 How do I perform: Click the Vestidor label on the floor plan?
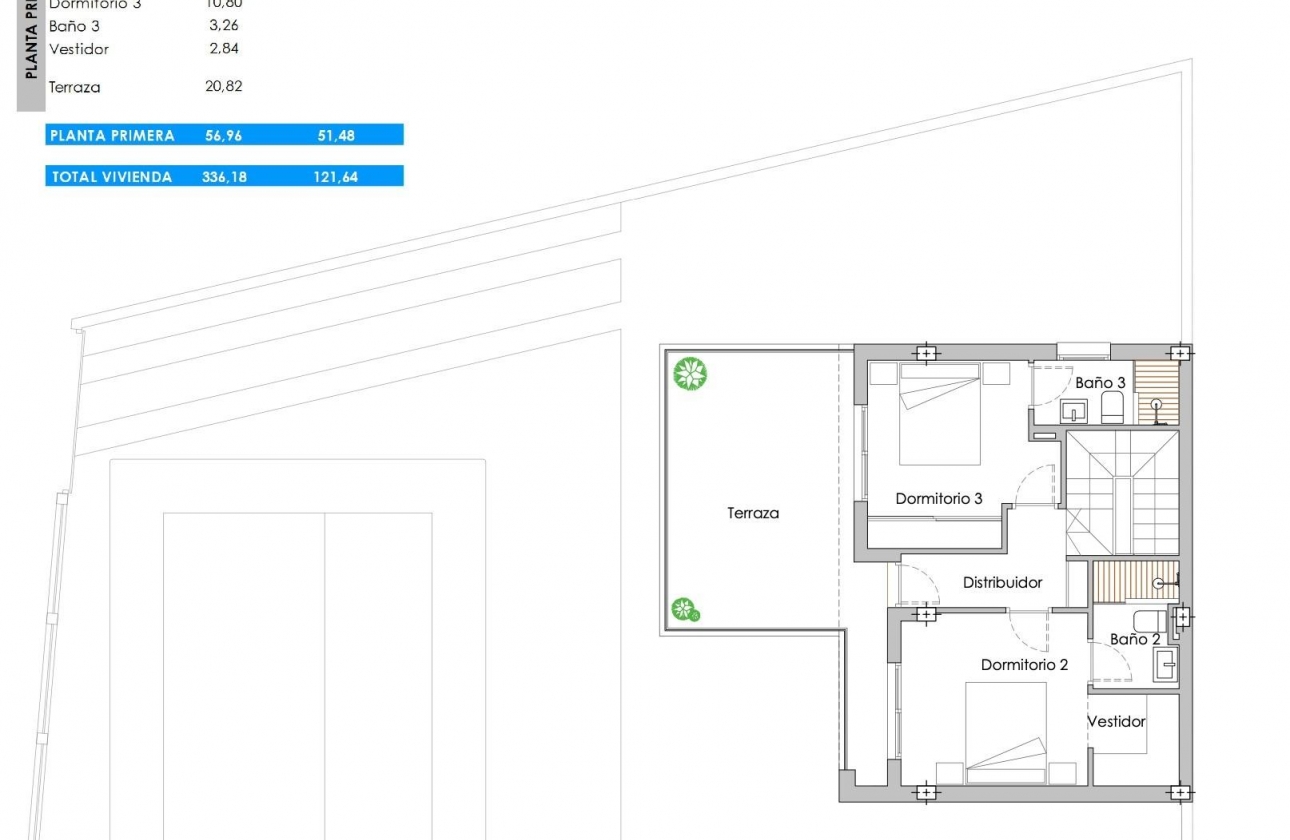click(1116, 721)
